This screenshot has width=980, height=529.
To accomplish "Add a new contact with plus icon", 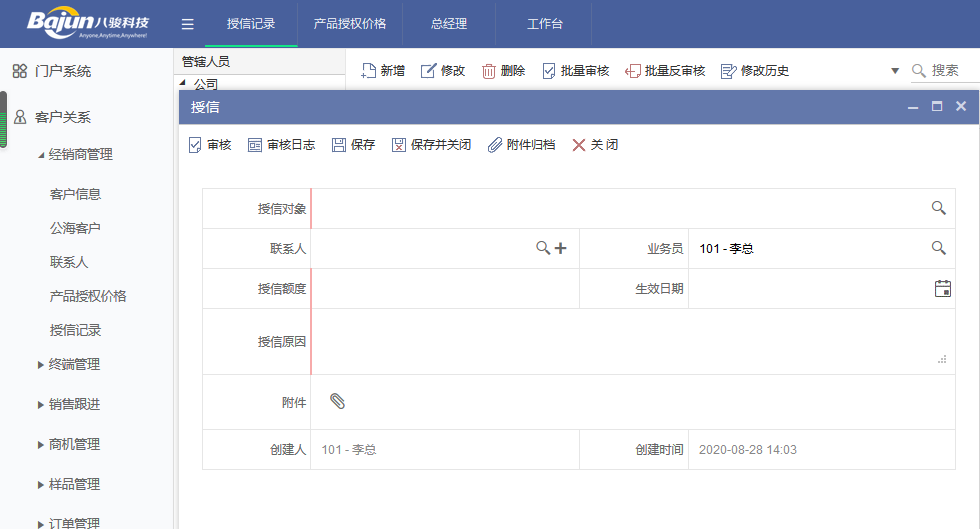I will tap(561, 248).
